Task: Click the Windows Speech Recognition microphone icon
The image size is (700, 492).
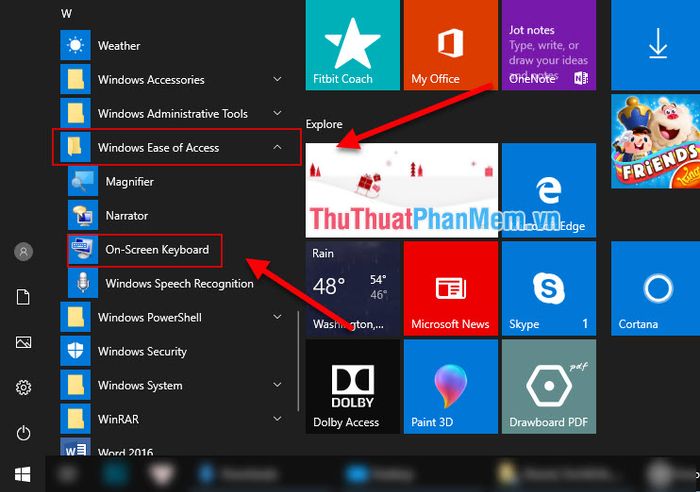Action: [83, 283]
